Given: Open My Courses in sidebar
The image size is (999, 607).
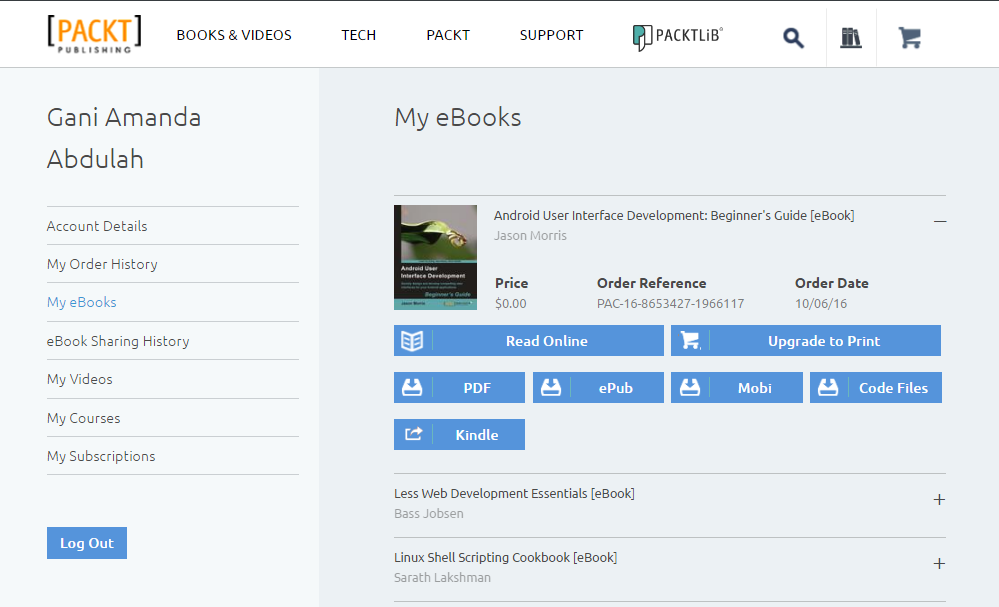Looking at the screenshot, I should tap(83, 418).
